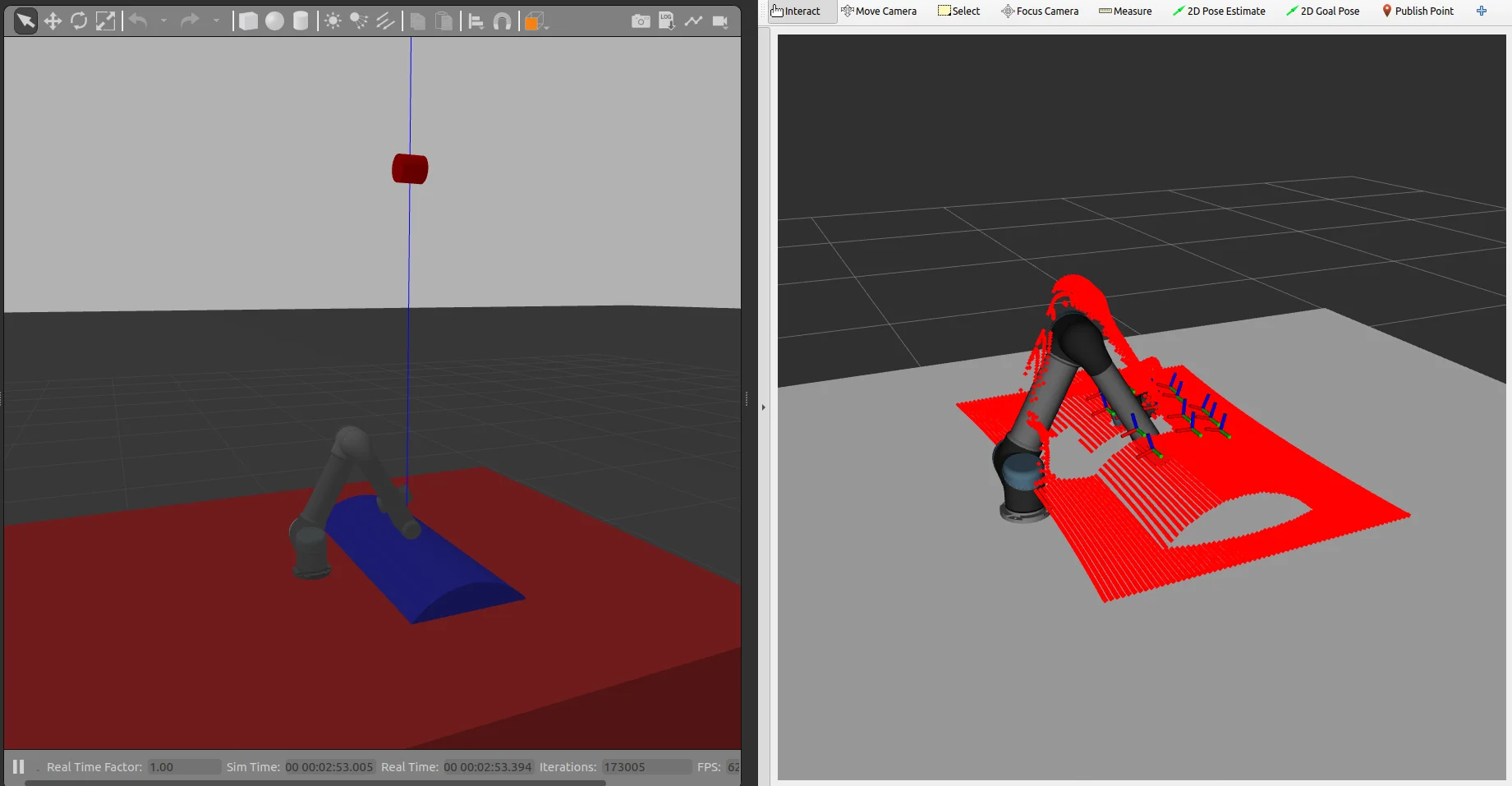Click 2D Goal Pose in RViz

(1323, 11)
